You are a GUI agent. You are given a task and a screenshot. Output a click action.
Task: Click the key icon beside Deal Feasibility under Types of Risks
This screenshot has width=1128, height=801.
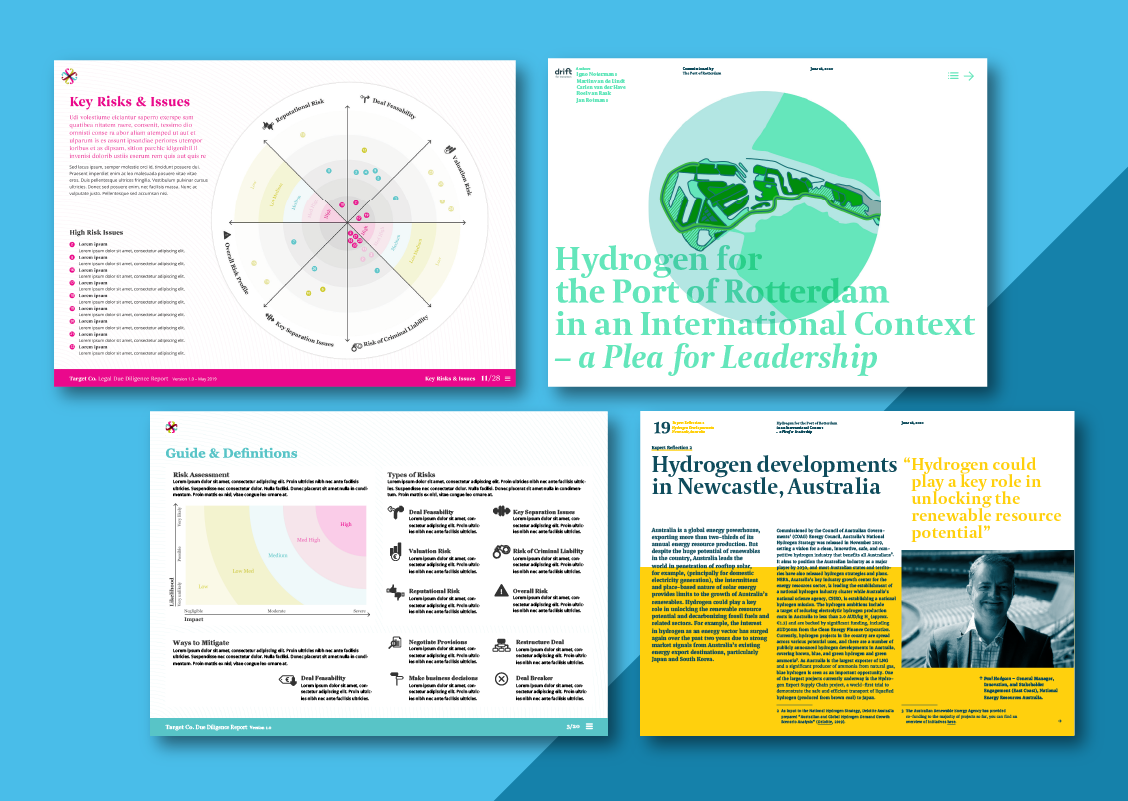click(396, 512)
